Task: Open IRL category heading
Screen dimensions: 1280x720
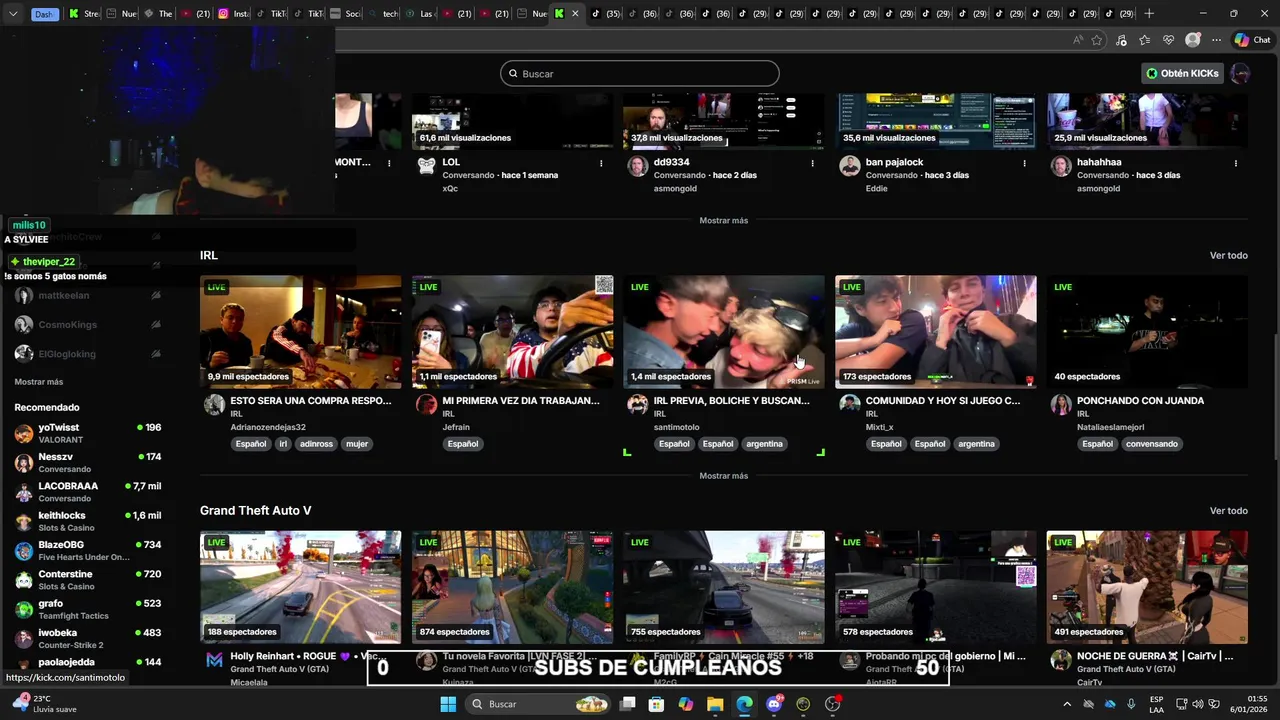Action: [208, 255]
